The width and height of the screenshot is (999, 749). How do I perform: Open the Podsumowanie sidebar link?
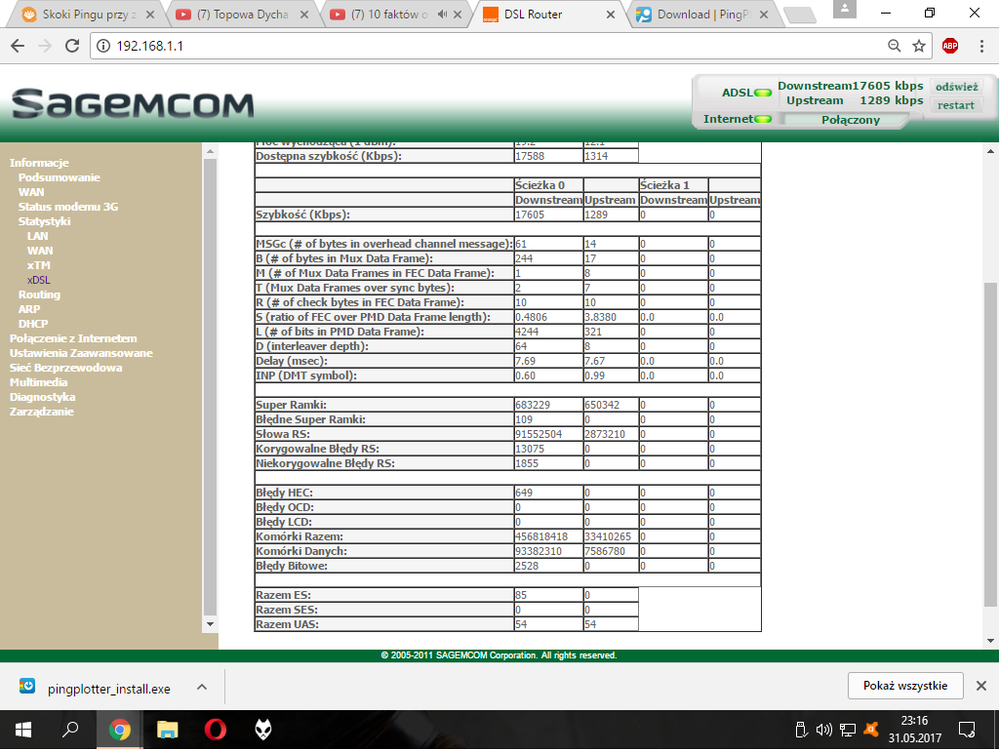coord(59,177)
